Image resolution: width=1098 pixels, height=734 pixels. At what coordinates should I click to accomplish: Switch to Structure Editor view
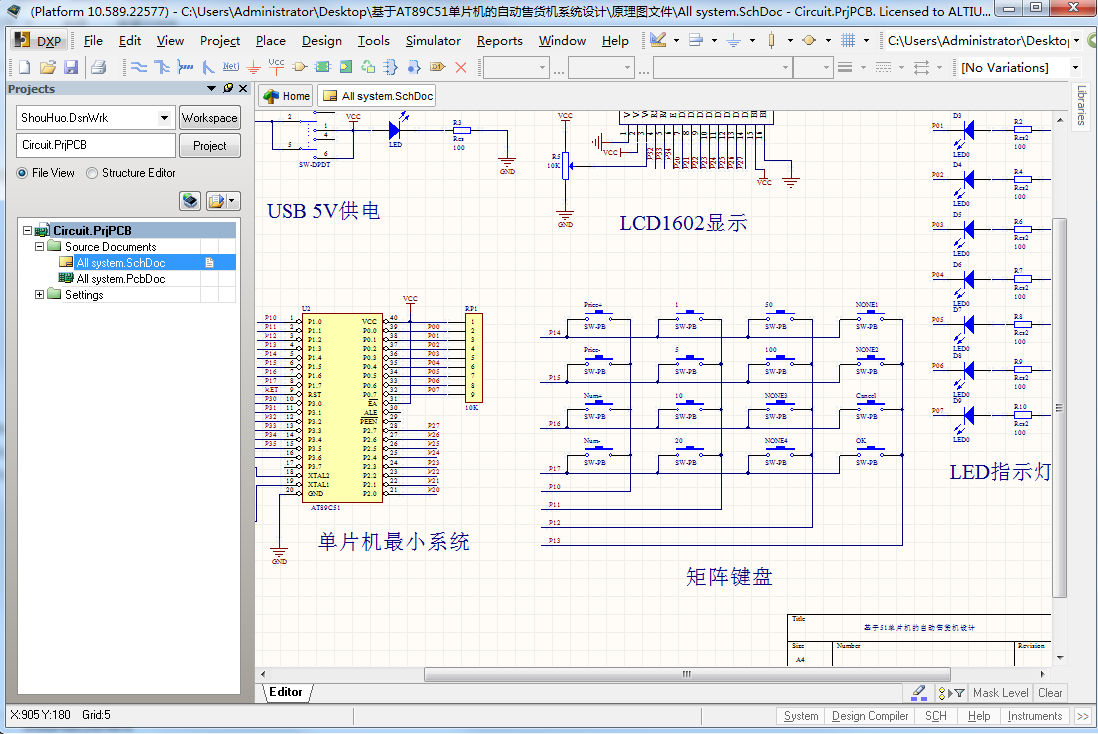click(93, 173)
